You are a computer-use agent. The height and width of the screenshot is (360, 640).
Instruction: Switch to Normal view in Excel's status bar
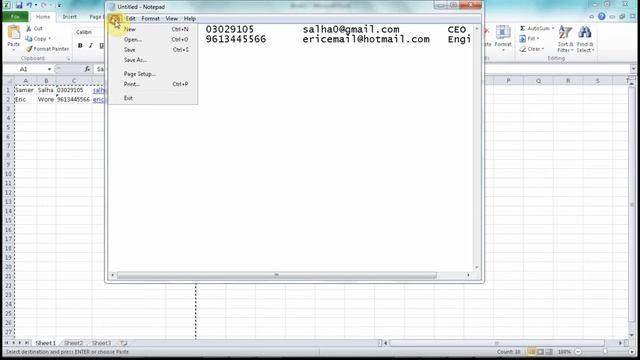point(531,351)
